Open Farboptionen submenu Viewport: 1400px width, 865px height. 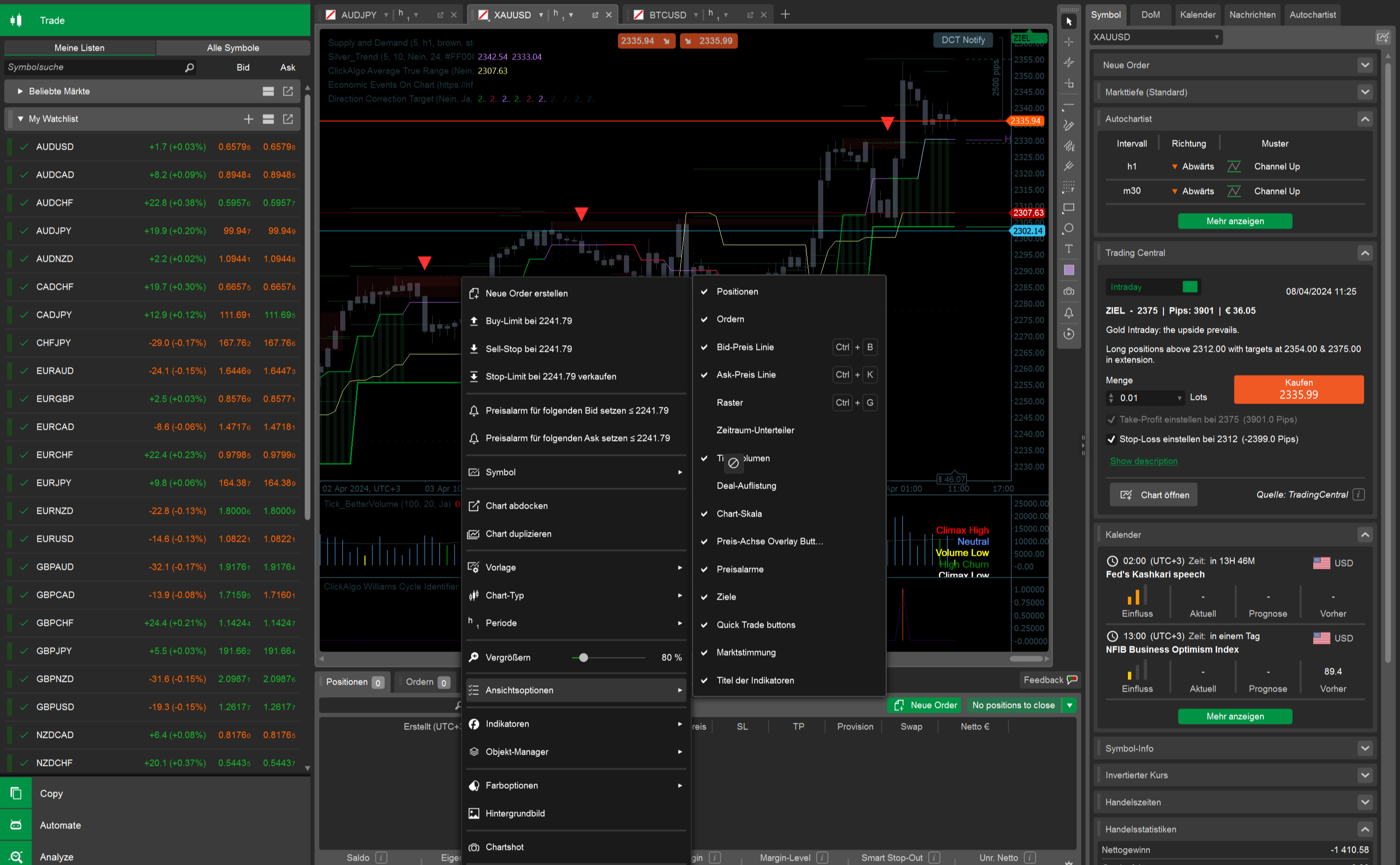click(576, 786)
